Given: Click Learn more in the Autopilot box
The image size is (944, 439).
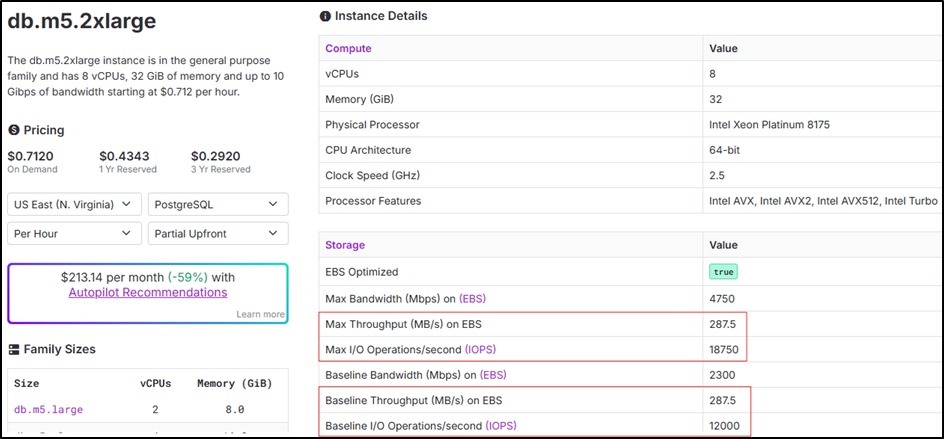Looking at the screenshot, I should [x=260, y=314].
